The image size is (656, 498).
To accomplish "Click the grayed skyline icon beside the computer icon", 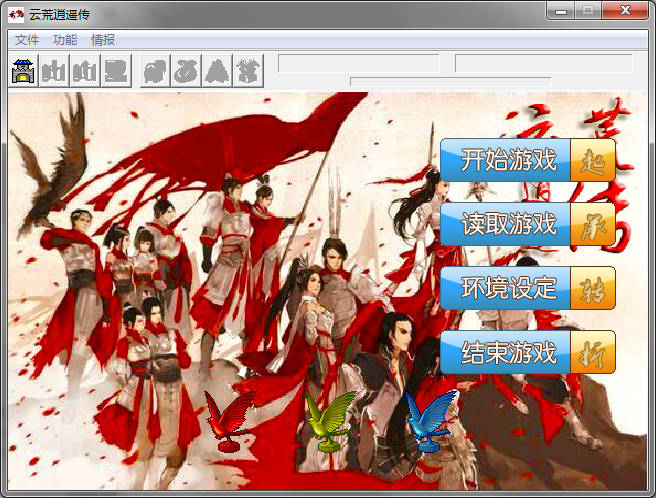I will pos(85,71).
